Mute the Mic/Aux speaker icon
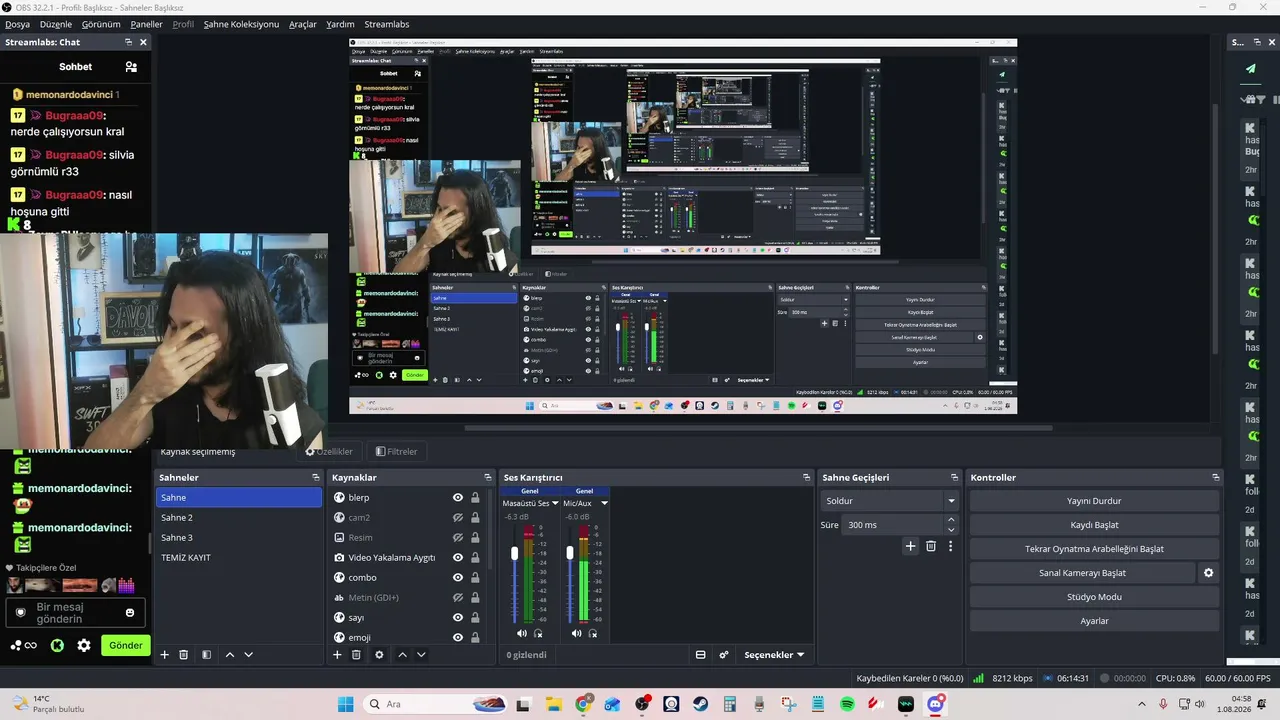Viewport: 1280px width, 720px height. click(577, 633)
